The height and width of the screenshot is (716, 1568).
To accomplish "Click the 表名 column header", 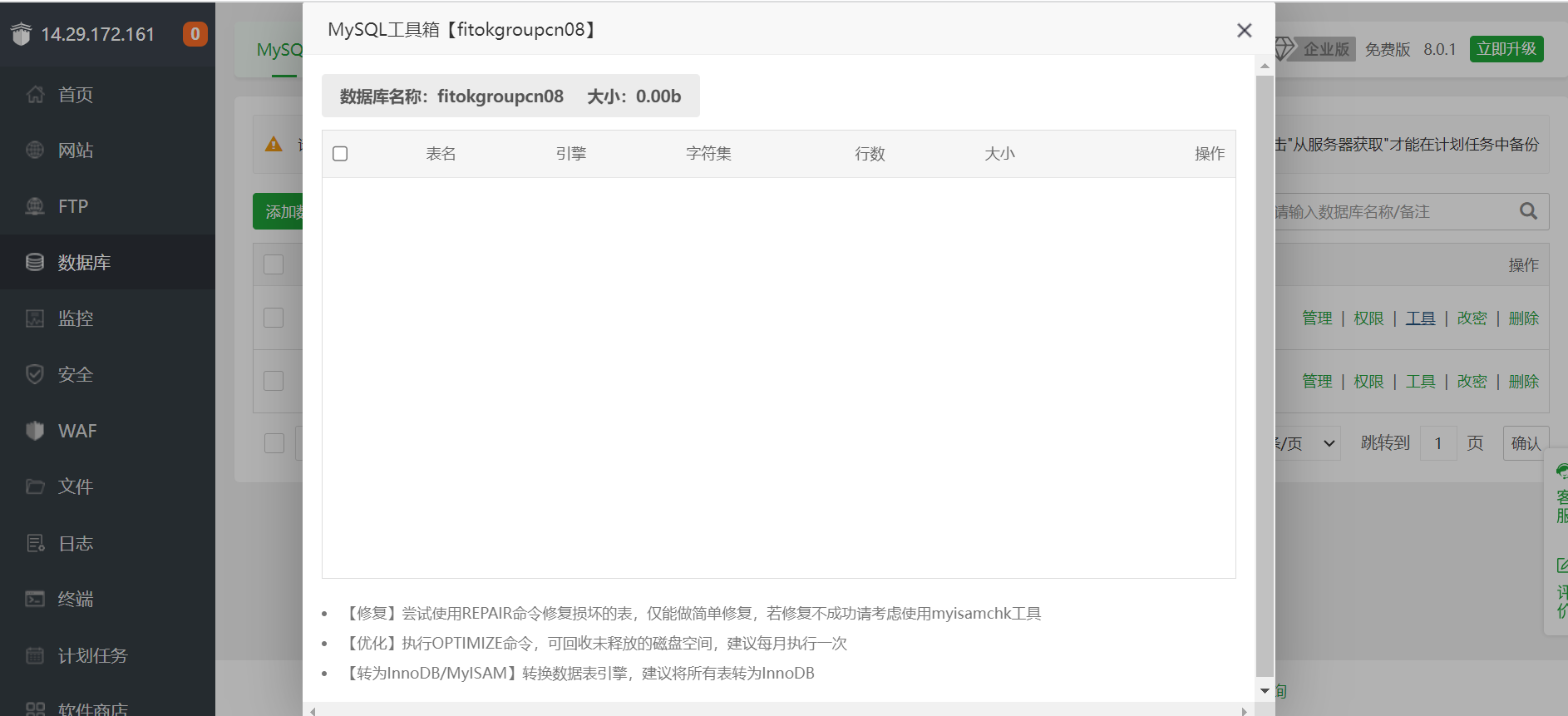I will [x=441, y=154].
